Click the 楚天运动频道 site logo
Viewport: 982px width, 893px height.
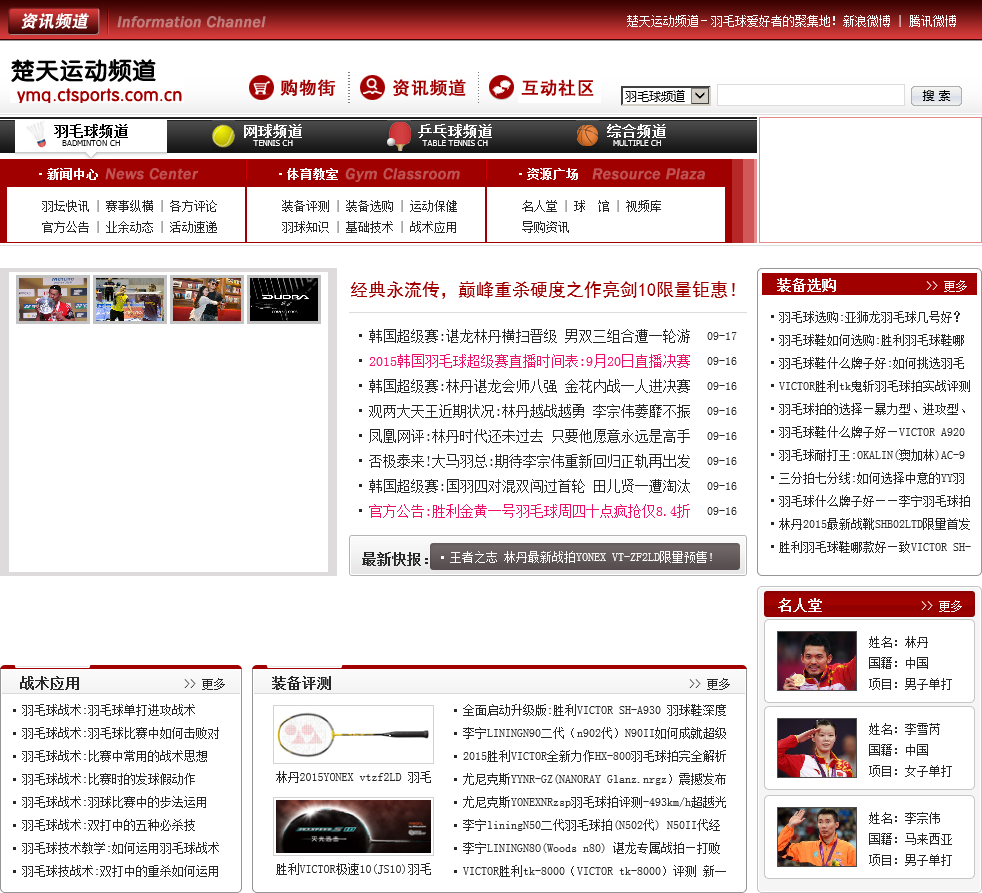pos(96,80)
